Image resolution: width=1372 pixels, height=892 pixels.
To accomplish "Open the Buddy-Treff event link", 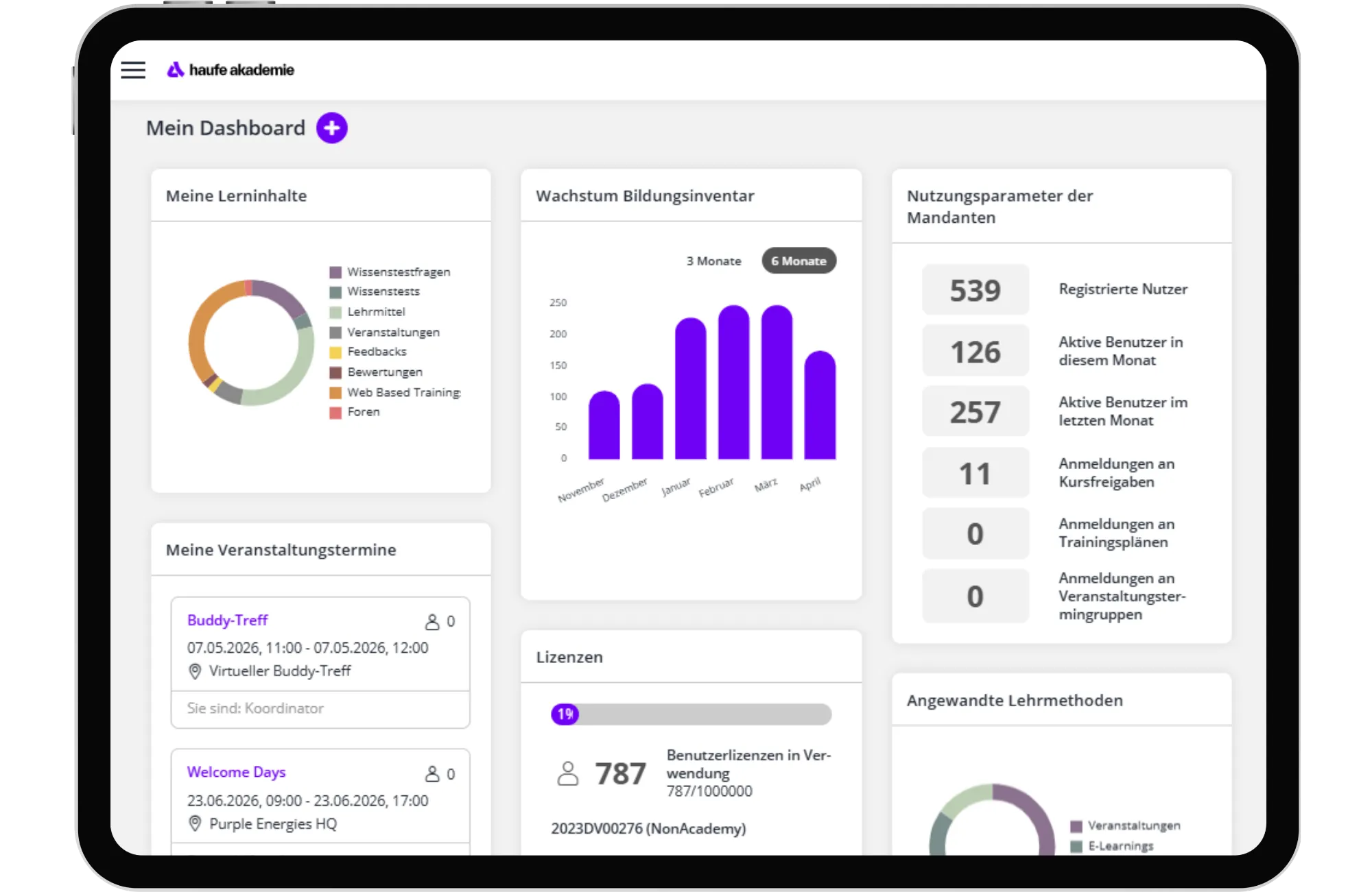I will pyautogui.click(x=227, y=620).
